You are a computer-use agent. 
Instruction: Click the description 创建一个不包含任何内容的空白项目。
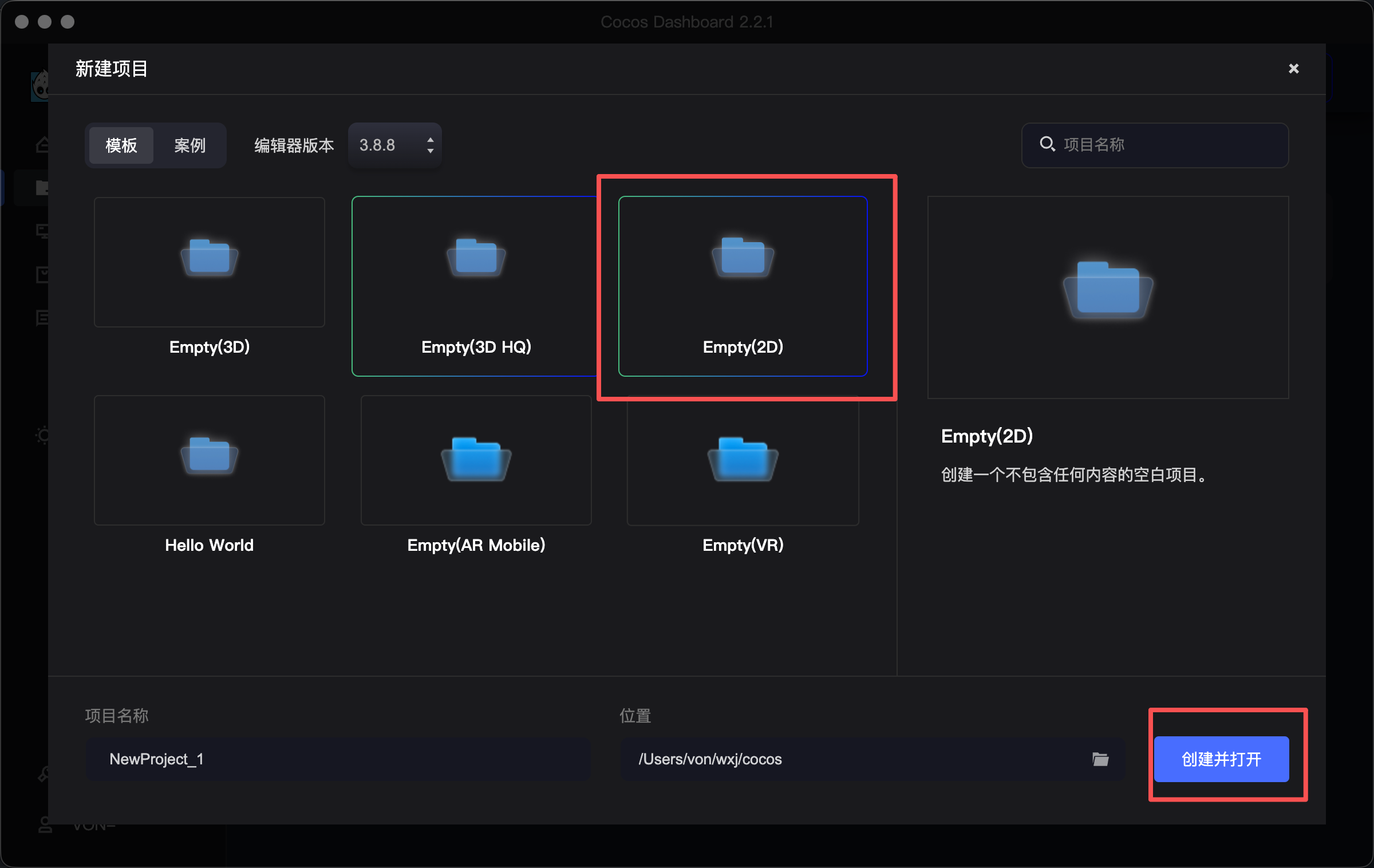[x=1075, y=475]
